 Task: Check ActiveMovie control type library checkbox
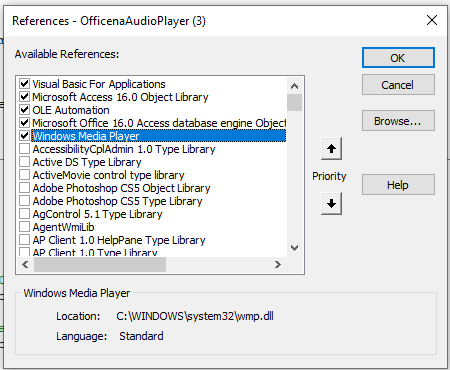[24, 175]
